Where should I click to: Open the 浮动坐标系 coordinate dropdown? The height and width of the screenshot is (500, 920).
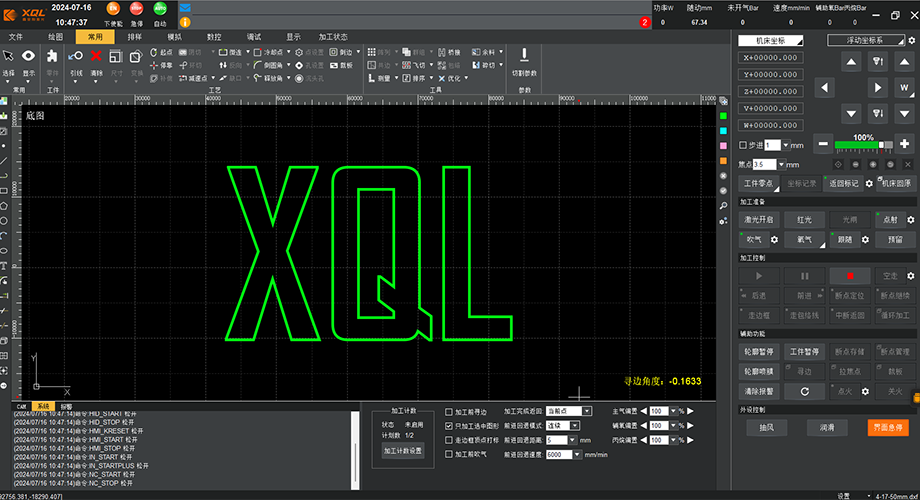point(868,40)
